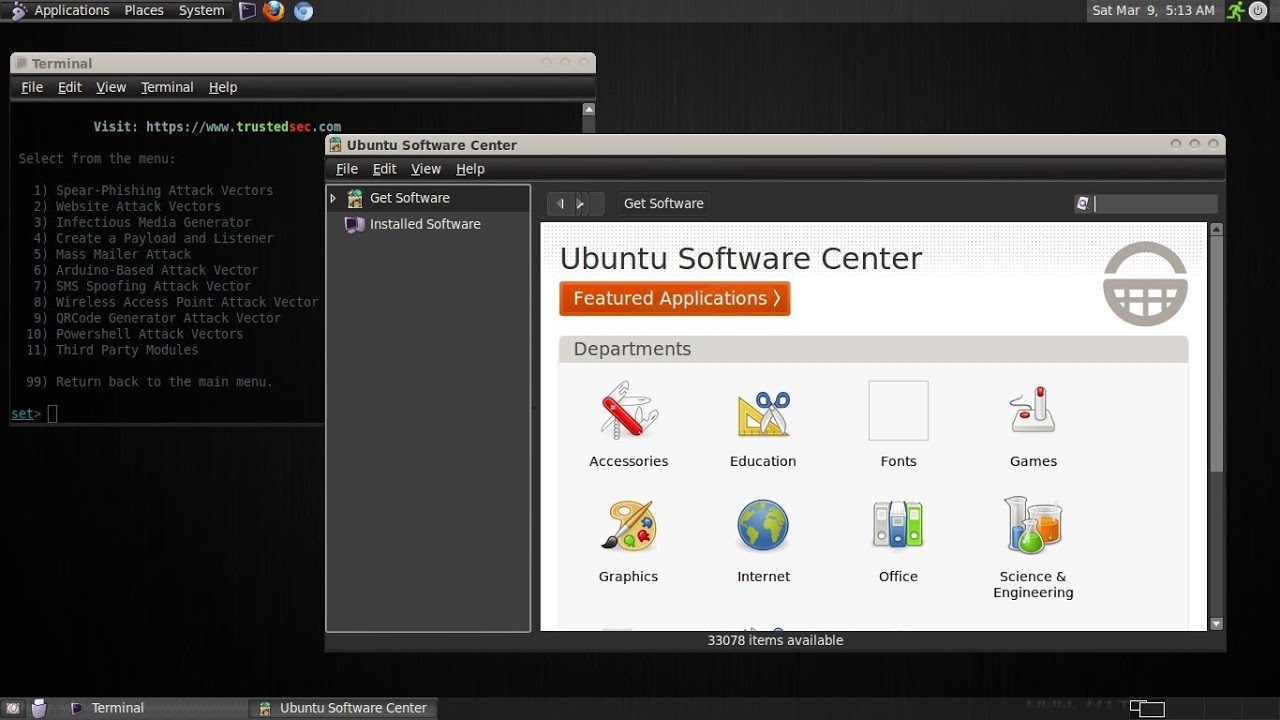Open the Terminal window's File menu

click(x=32, y=87)
